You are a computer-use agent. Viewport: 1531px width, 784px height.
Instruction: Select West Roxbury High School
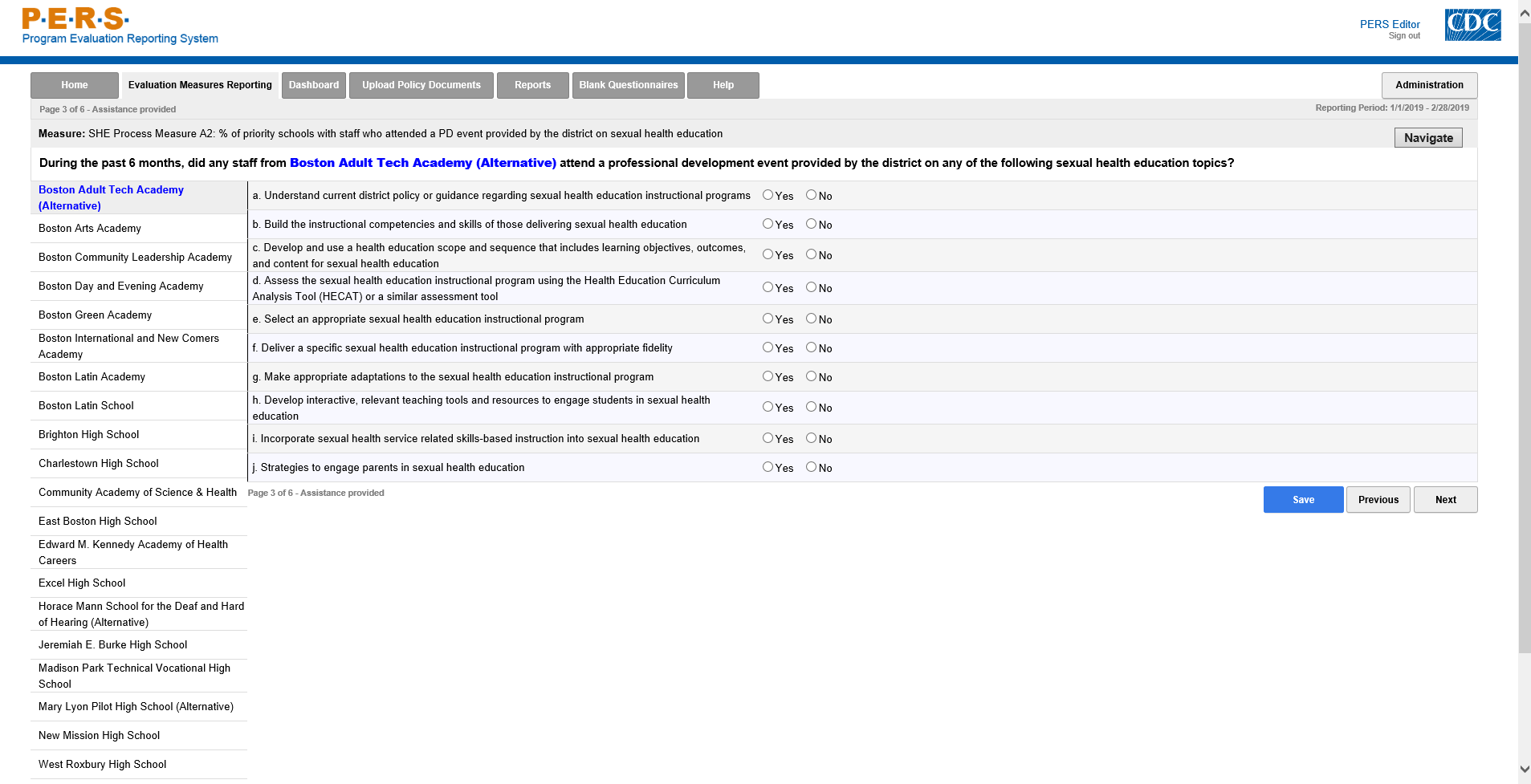click(139, 765)
